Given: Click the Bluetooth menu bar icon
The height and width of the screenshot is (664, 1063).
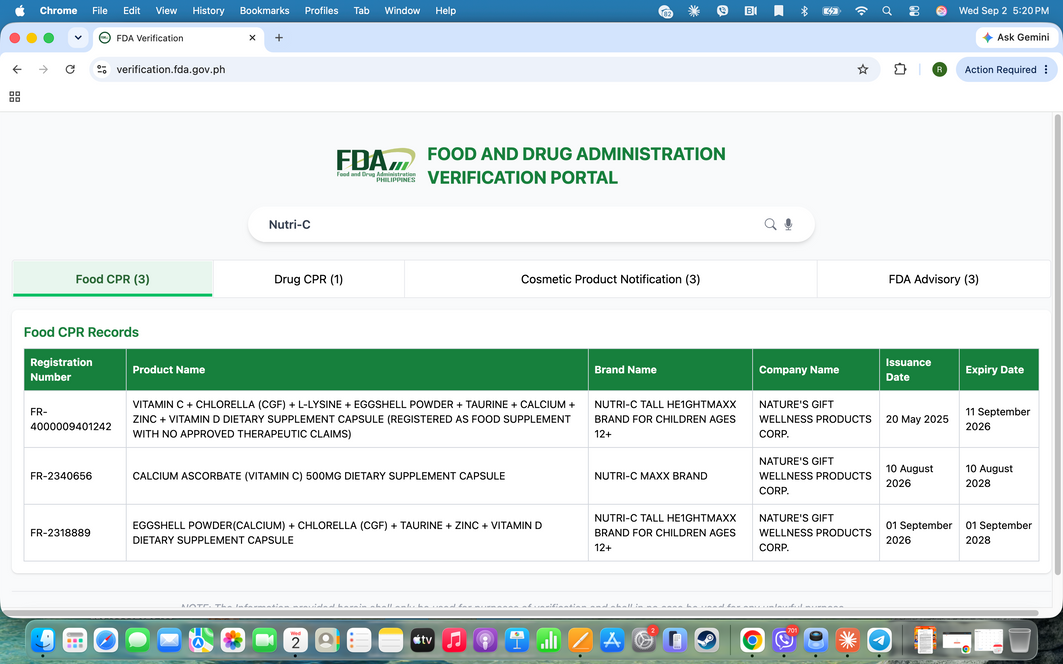Looking at the screenshot, I should (804, 11).
